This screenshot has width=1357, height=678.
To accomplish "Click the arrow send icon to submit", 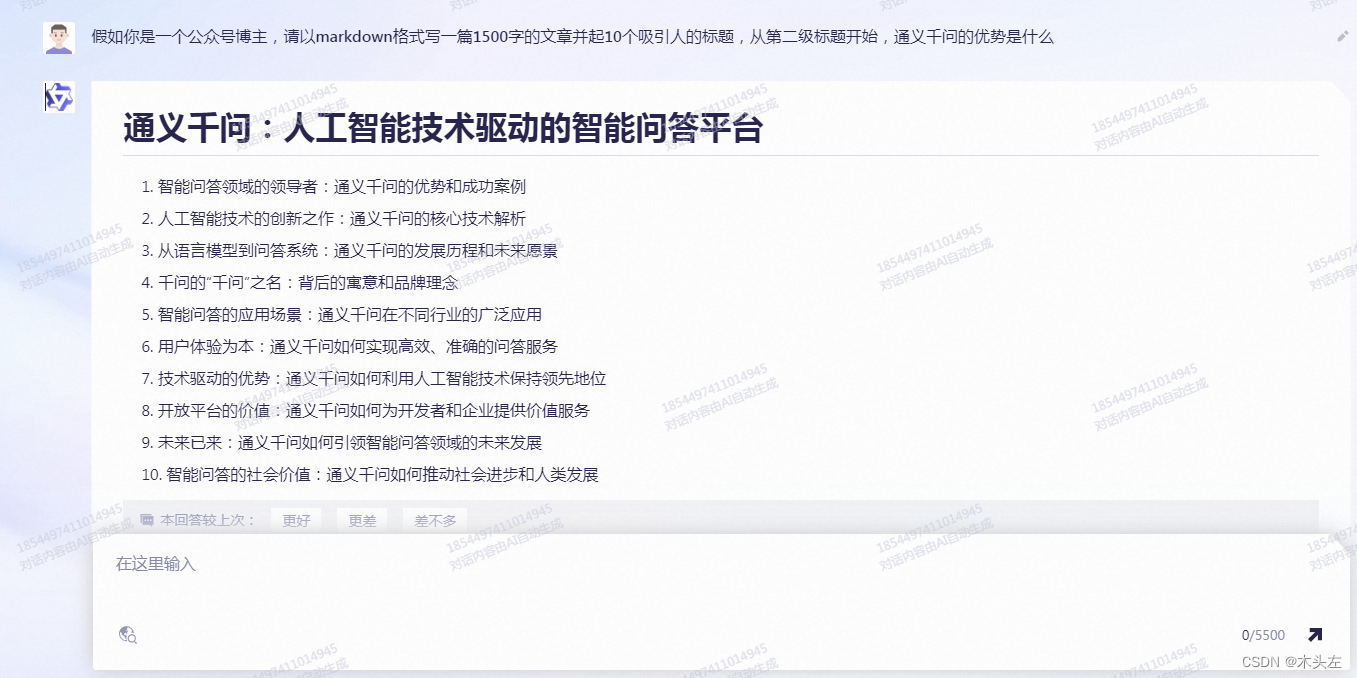I will click(x=1314, y=634).
